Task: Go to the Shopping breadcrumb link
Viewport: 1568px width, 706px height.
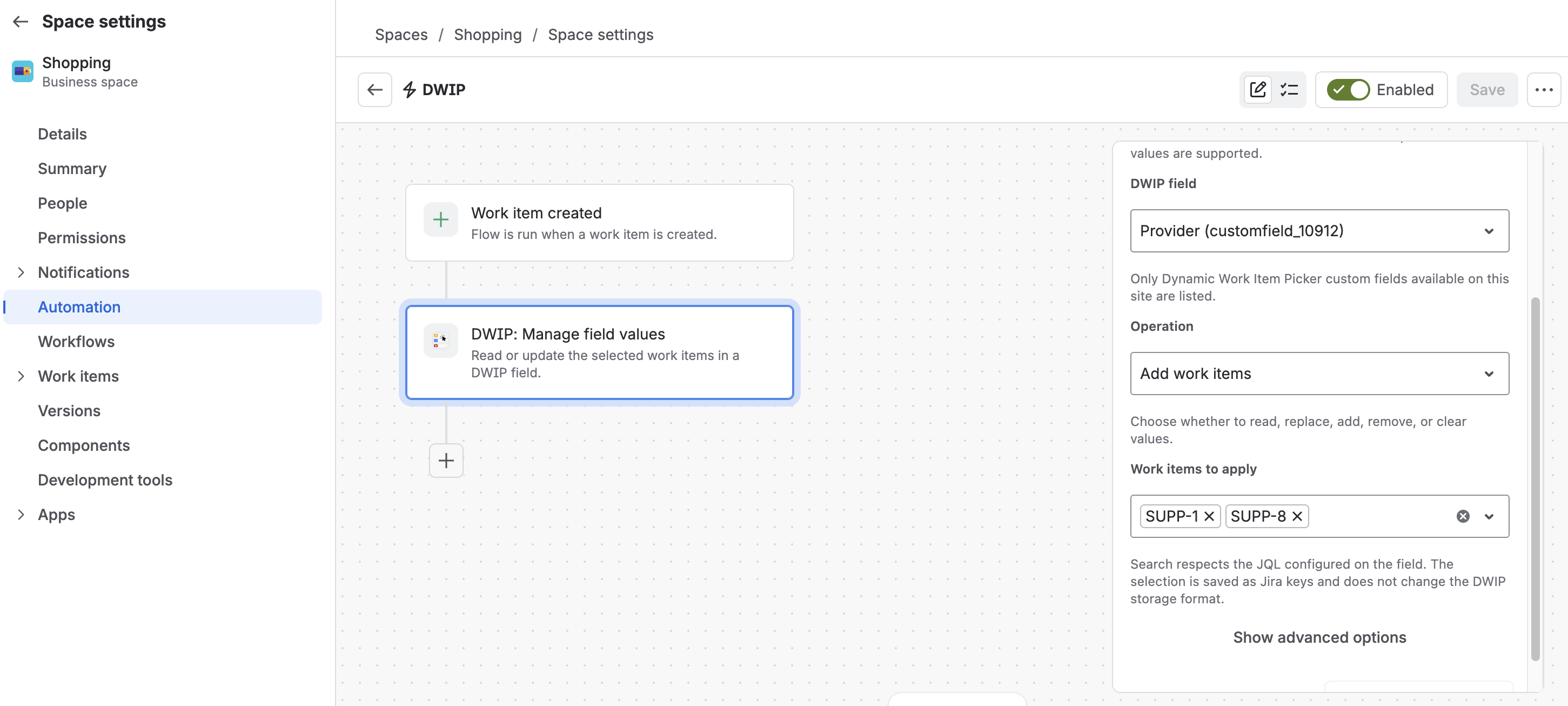Action: pos(487,35)
